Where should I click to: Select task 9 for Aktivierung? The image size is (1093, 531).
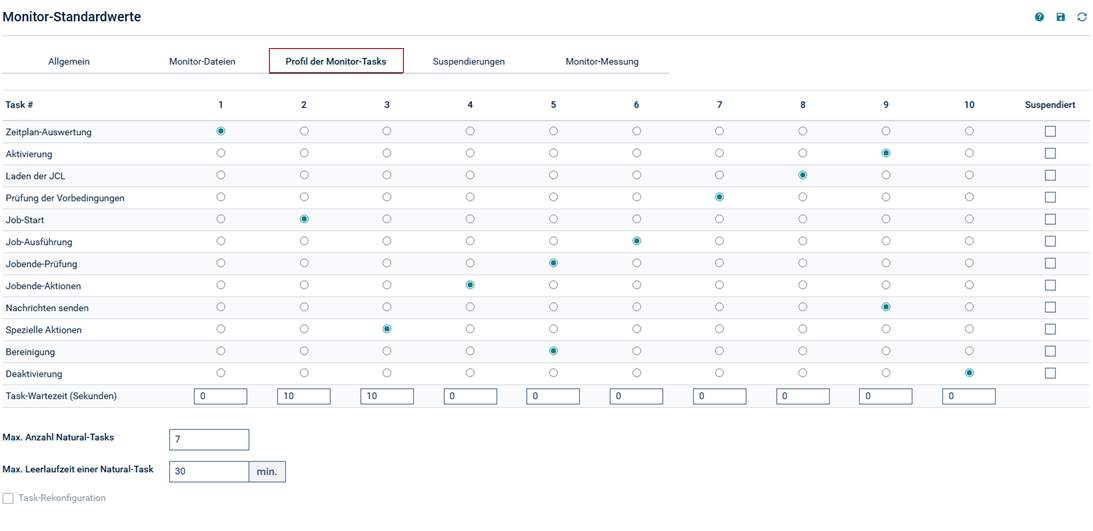tap(885, 153)
